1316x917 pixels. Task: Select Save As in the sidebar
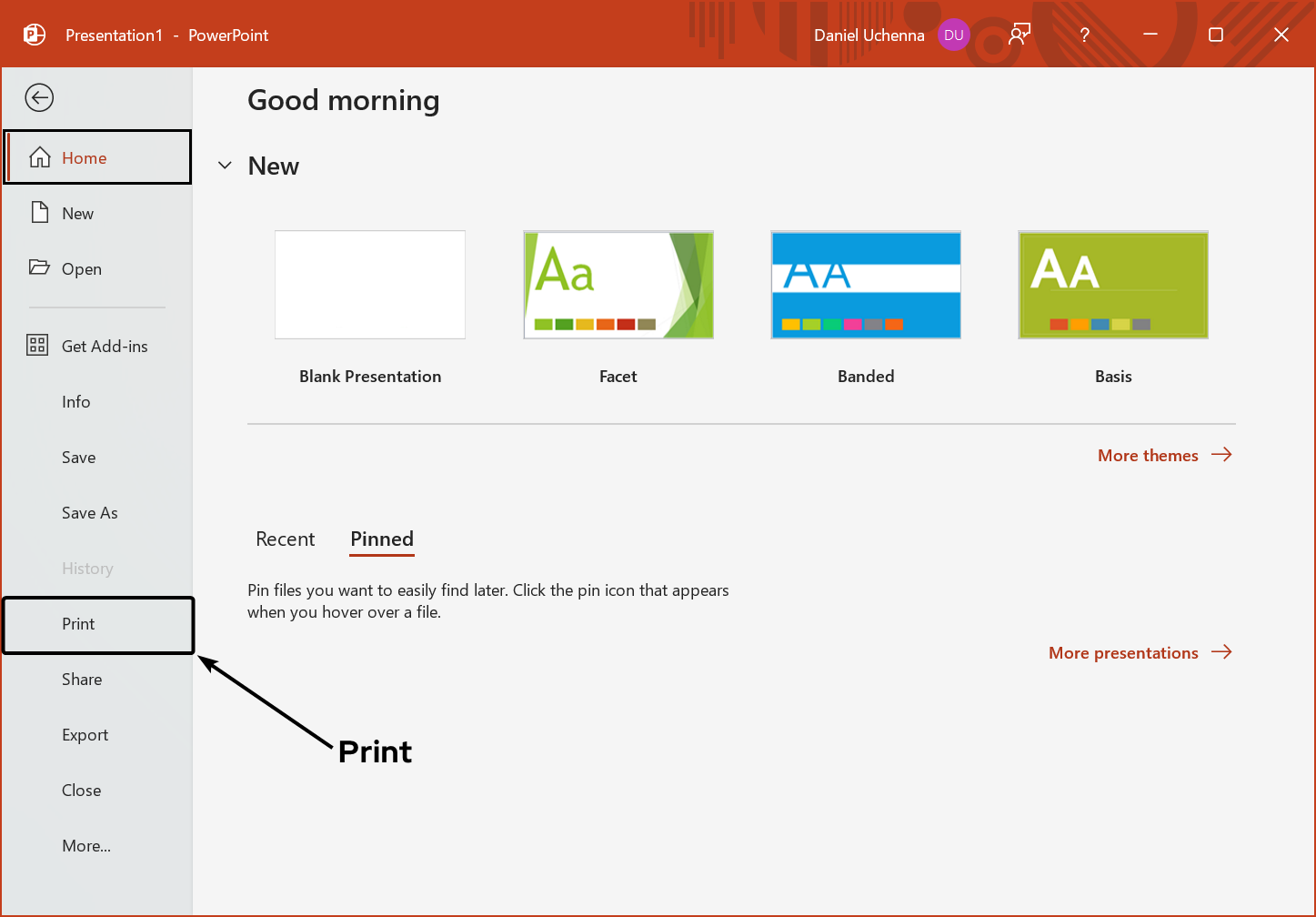click(90, 513)
